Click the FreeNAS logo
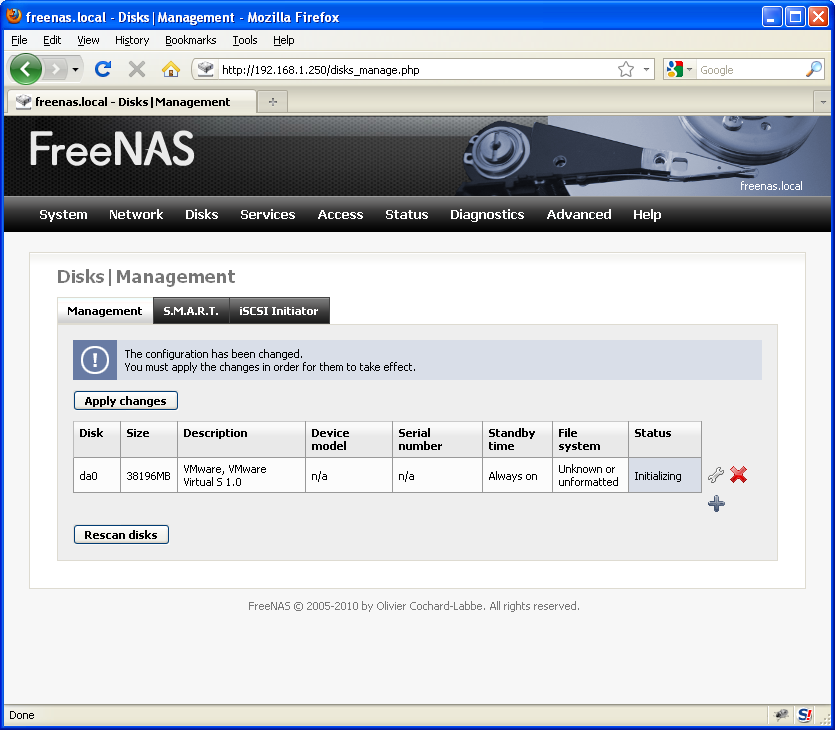Viewport: 835px width, 730px height. coord(112,149)
